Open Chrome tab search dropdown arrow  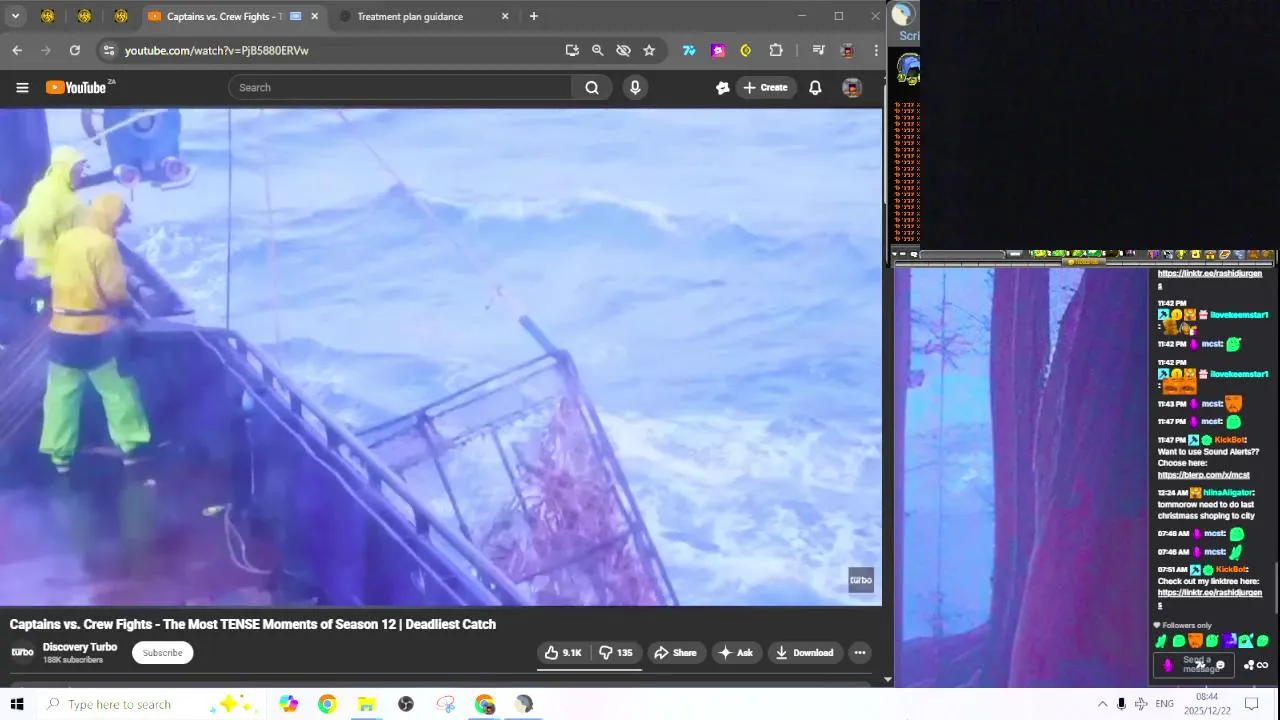(15, 16)
